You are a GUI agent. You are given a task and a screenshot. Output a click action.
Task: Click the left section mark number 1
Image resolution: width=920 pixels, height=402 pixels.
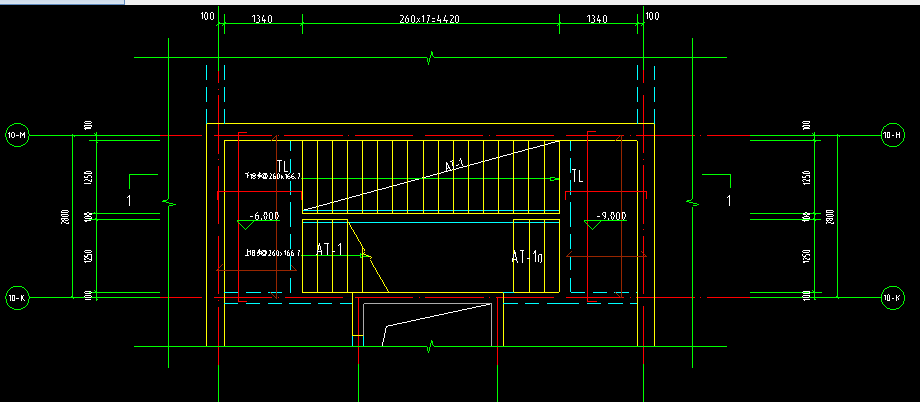point(129,201)
